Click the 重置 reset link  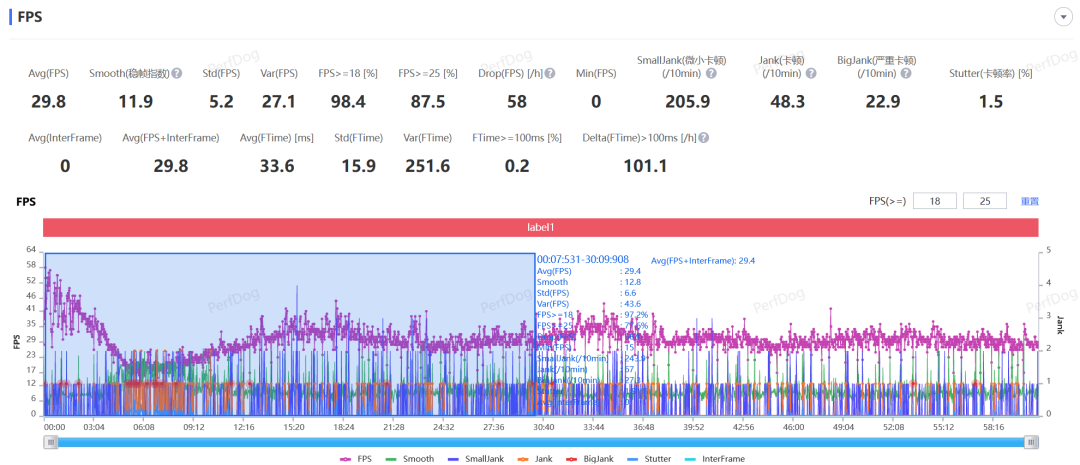(x=1029, y=201)
